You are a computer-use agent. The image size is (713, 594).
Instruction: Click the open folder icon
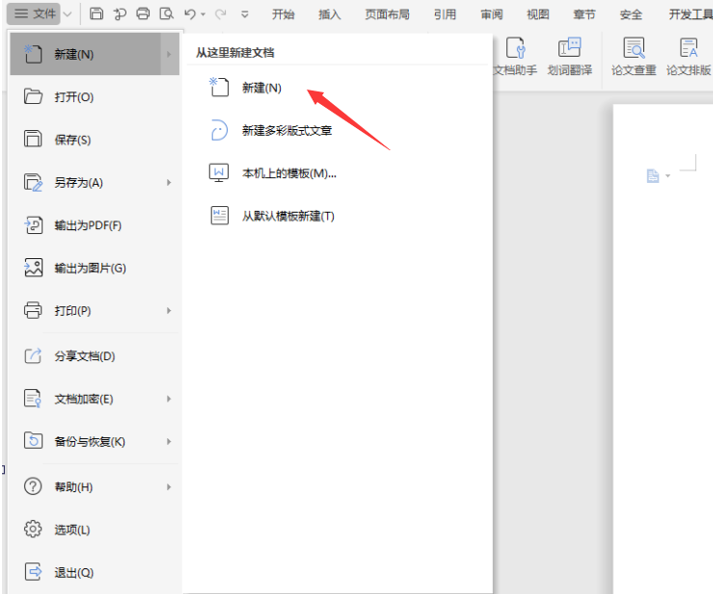(x=33, y=96)
